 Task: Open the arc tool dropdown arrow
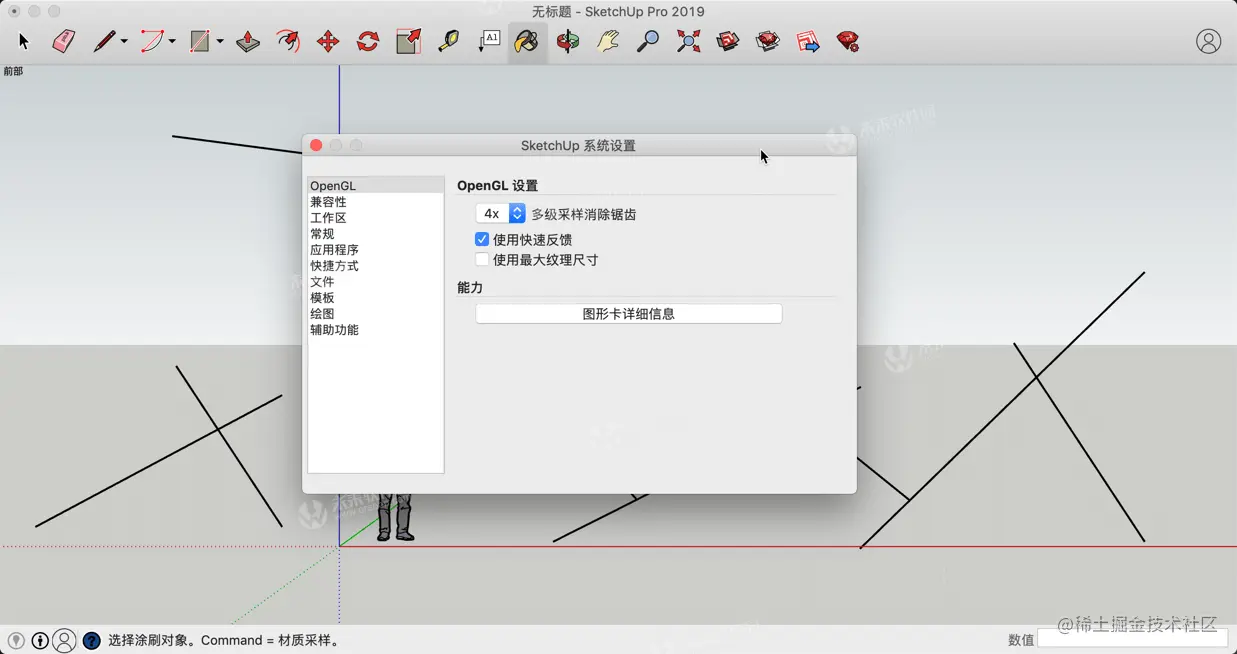pos(172,42)
